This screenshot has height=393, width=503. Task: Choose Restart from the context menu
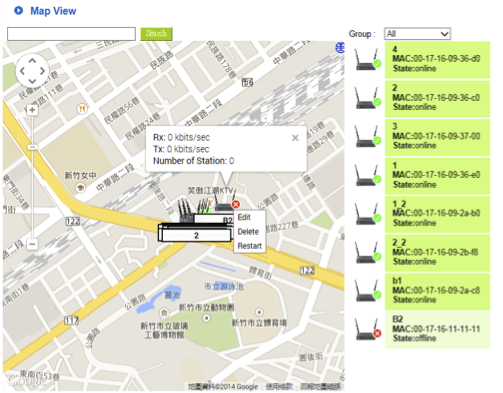(249, 246)
